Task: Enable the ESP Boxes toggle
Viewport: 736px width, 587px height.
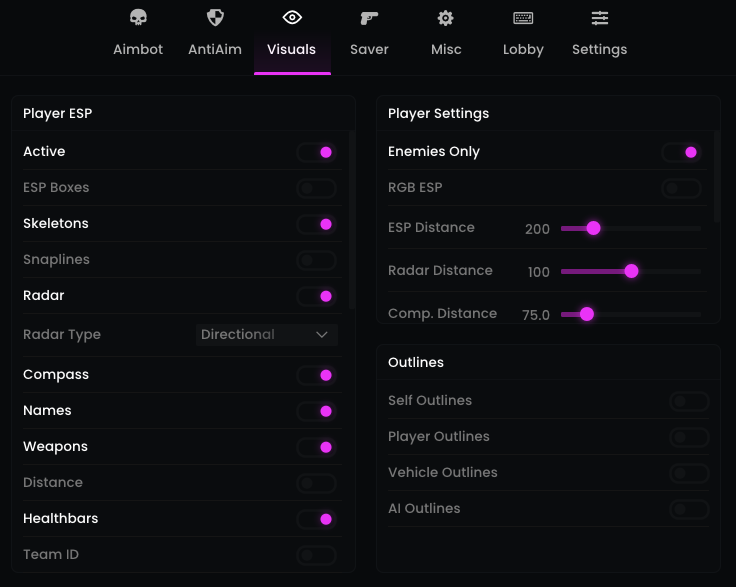Action: [316, 188]
